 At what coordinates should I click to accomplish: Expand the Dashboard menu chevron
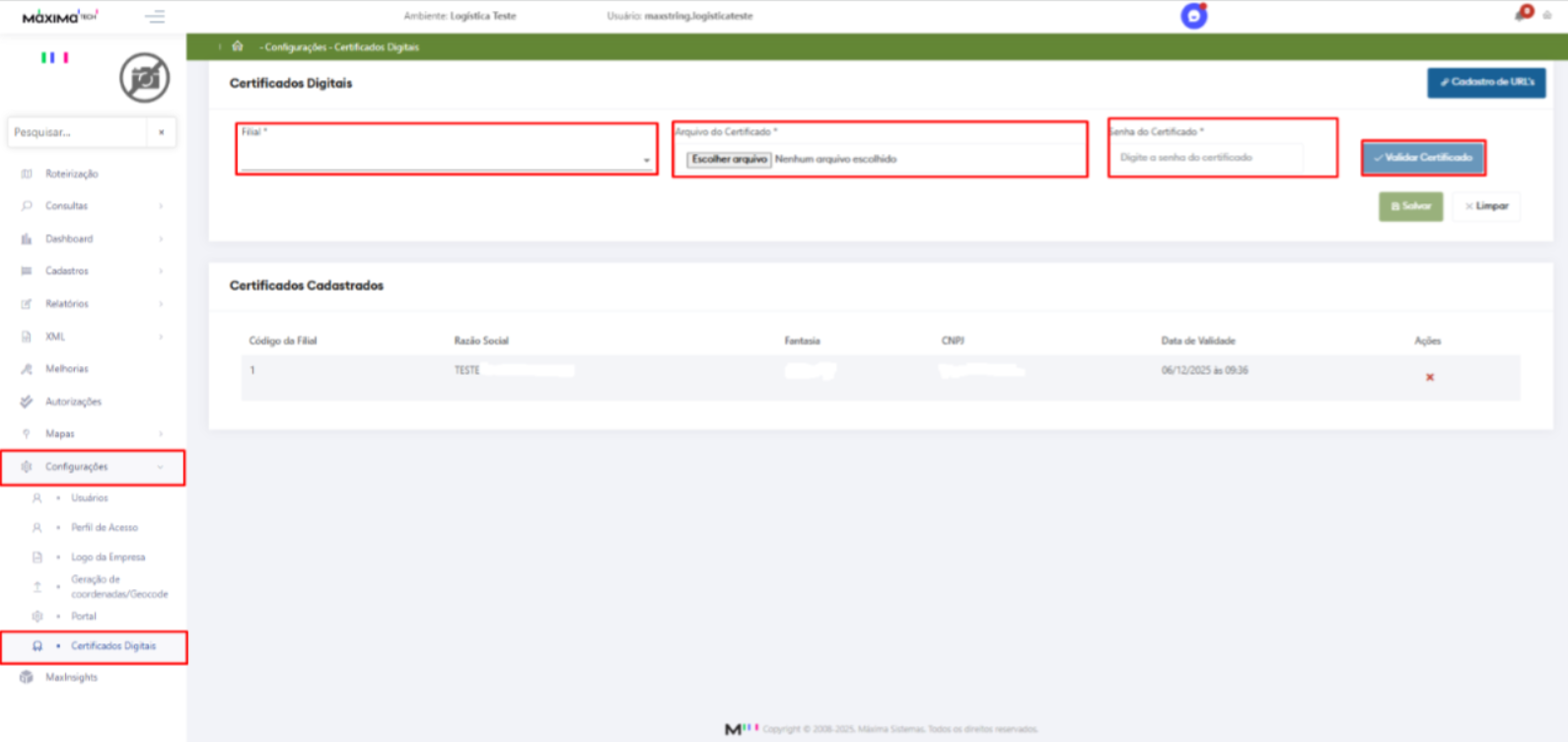161,239
